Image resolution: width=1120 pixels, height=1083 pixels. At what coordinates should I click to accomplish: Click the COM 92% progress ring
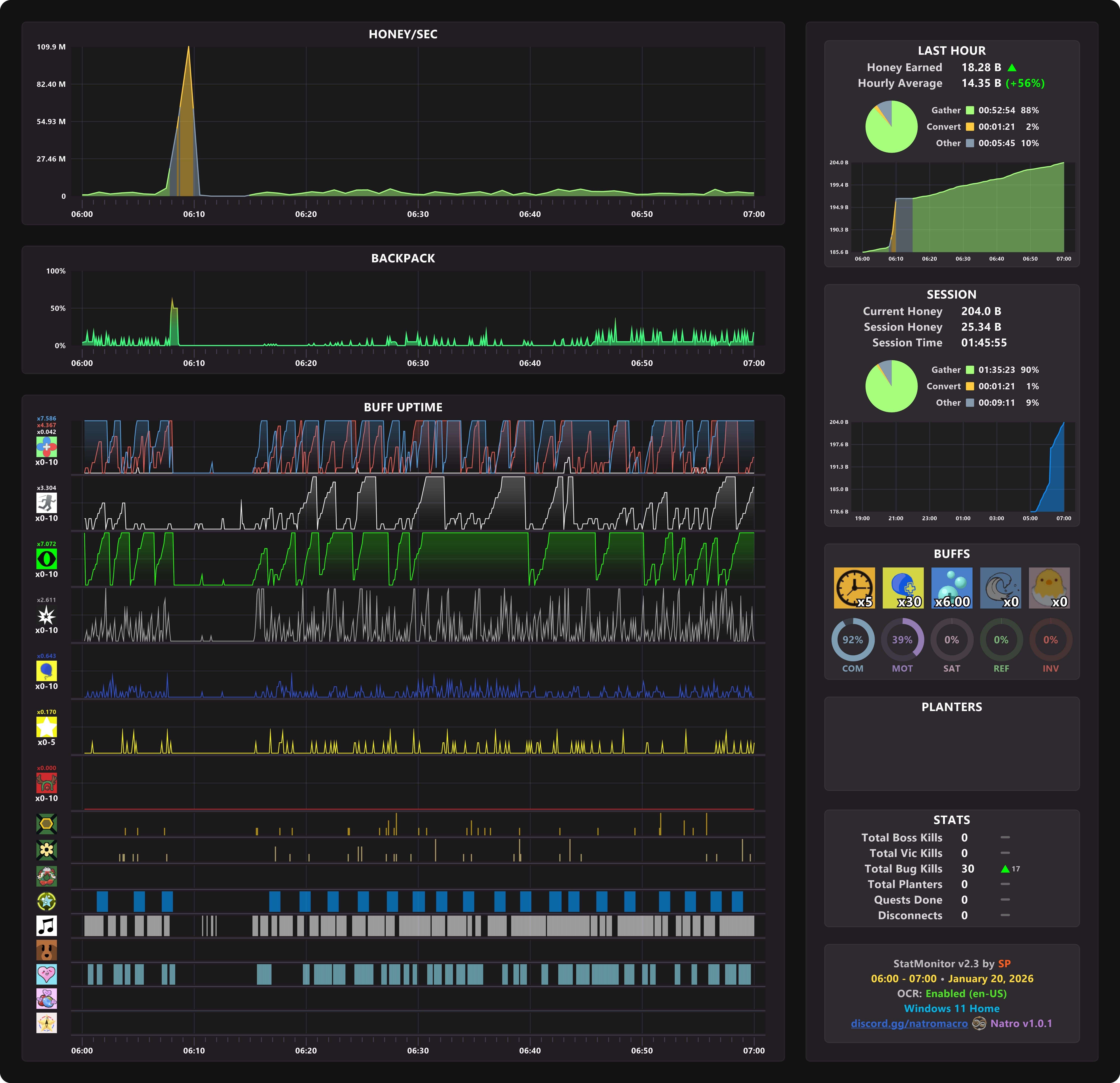click(853, 640)
